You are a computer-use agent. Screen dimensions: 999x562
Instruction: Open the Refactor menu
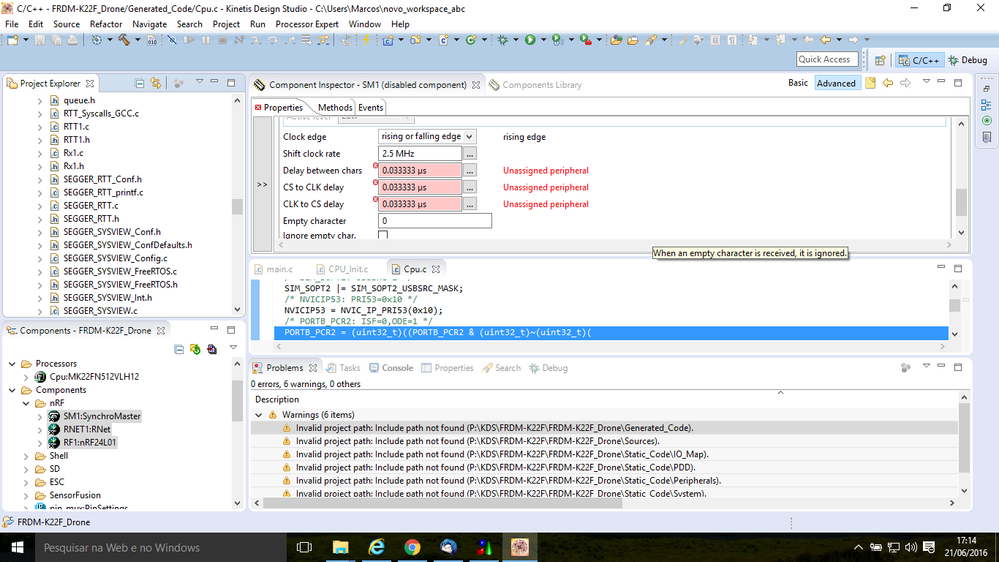click(106, 24)
